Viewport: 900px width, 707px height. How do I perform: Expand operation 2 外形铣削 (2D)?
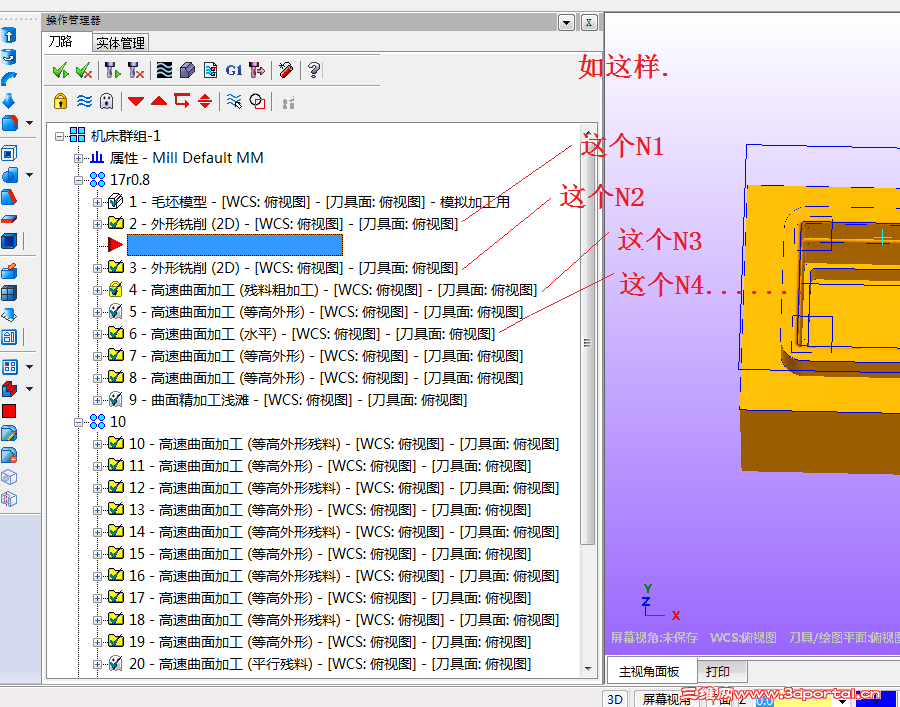pos(98,224)
